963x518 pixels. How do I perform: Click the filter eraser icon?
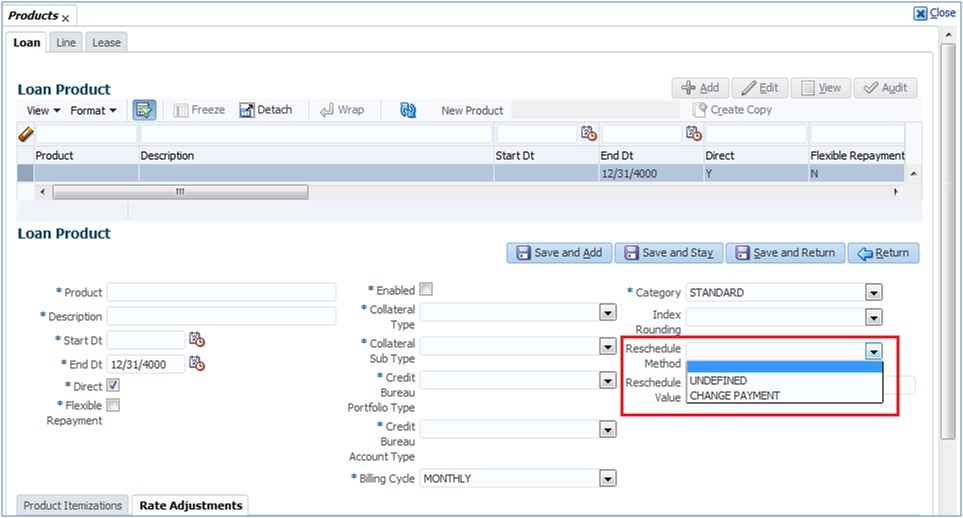pos(25,133)
